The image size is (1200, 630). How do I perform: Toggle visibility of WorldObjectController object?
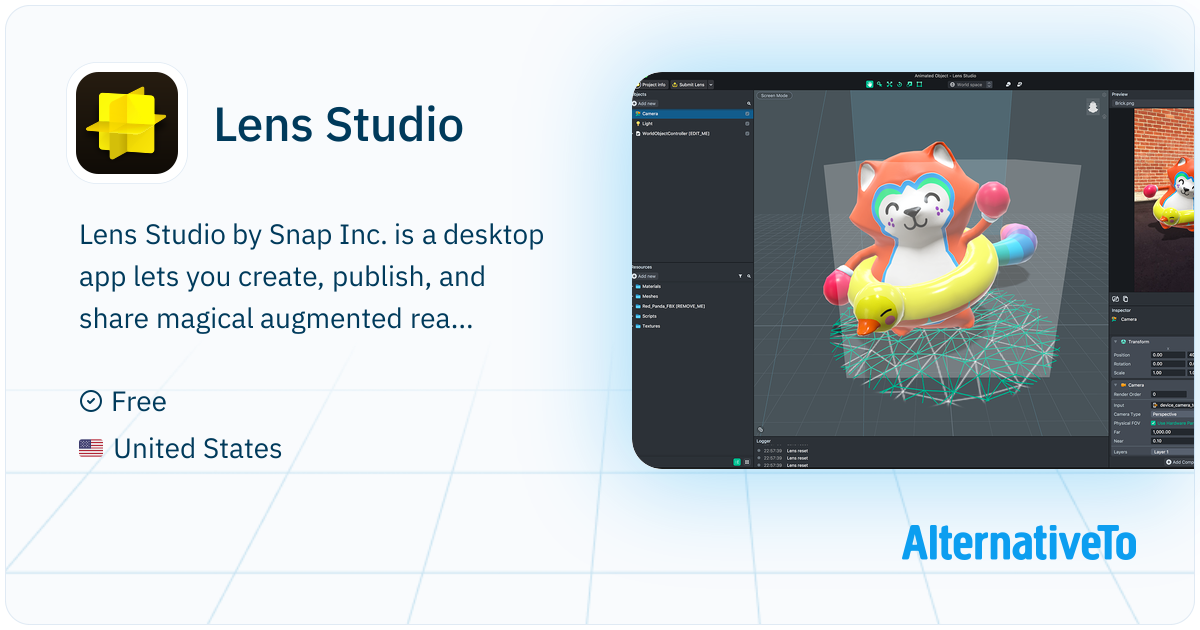pyautogui.click(x=747, y=133)
